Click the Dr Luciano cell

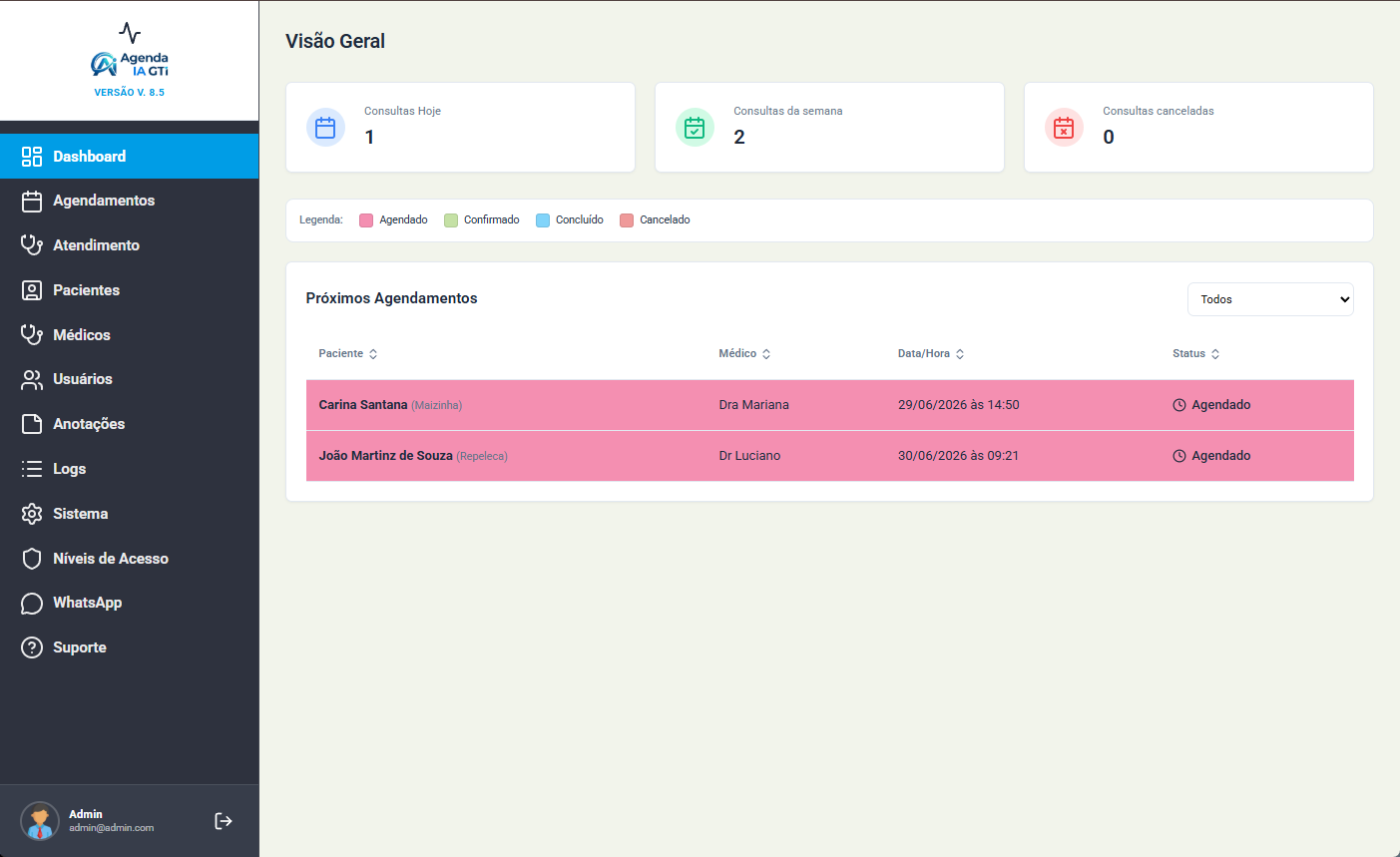pyautogui.click(x=749, y=456)
